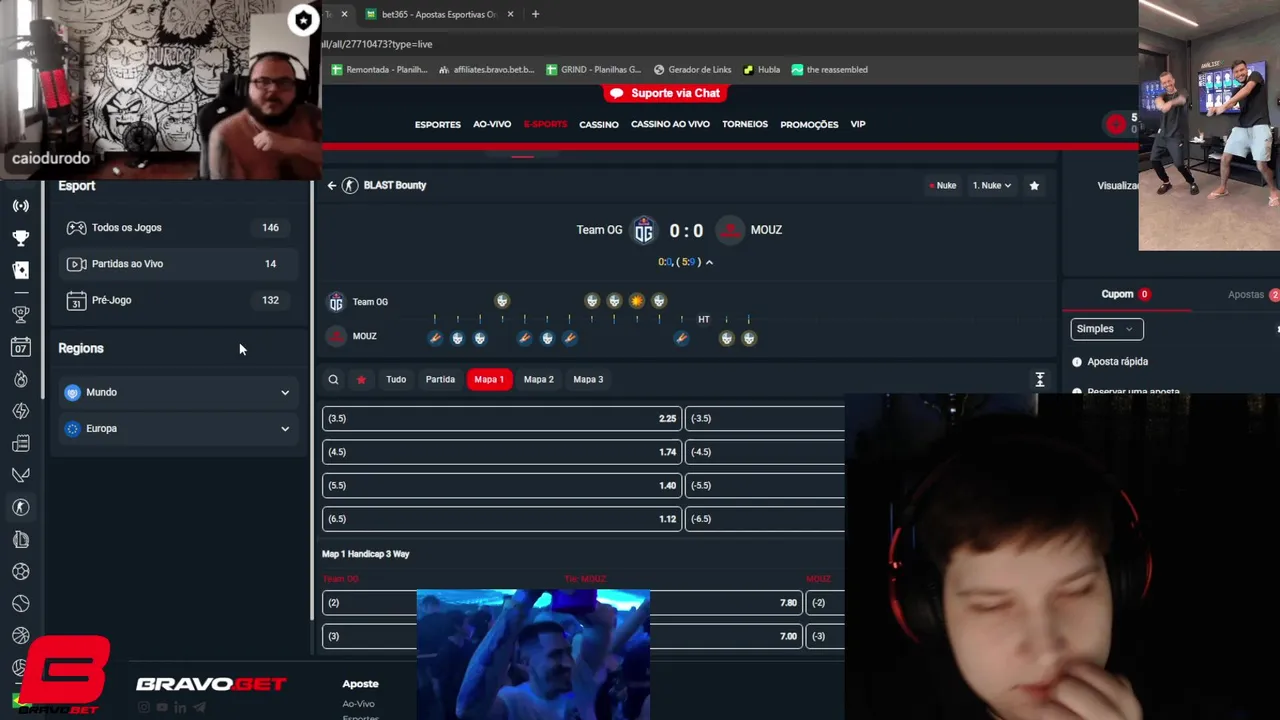The image size is (1280, 720).
Task: Select the Mapa 2 tab
Action: [538, 380]
